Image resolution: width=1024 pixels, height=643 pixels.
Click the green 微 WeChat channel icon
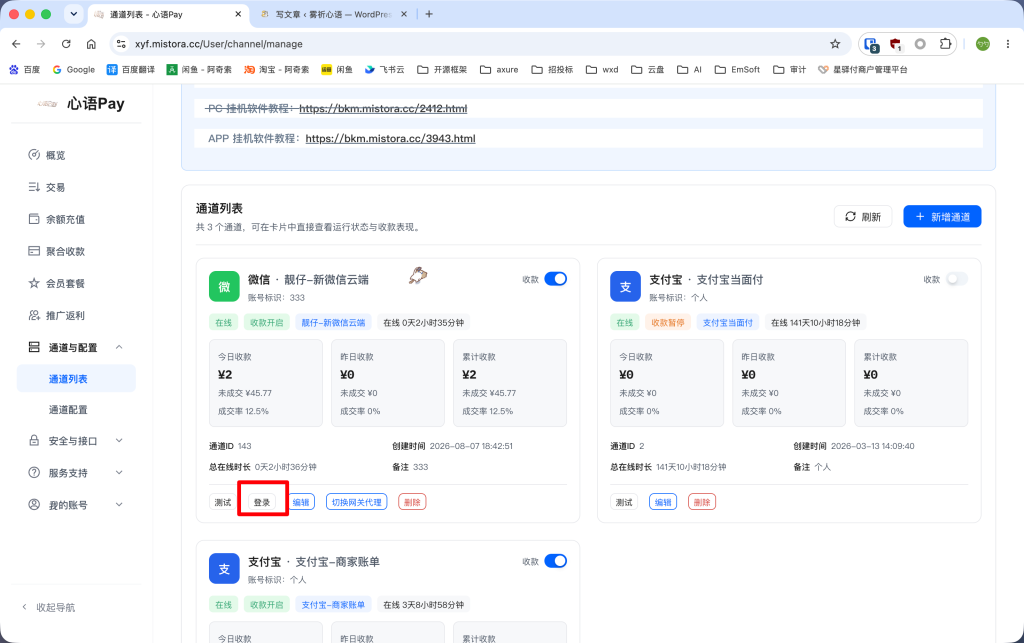(x=224, y=287)
